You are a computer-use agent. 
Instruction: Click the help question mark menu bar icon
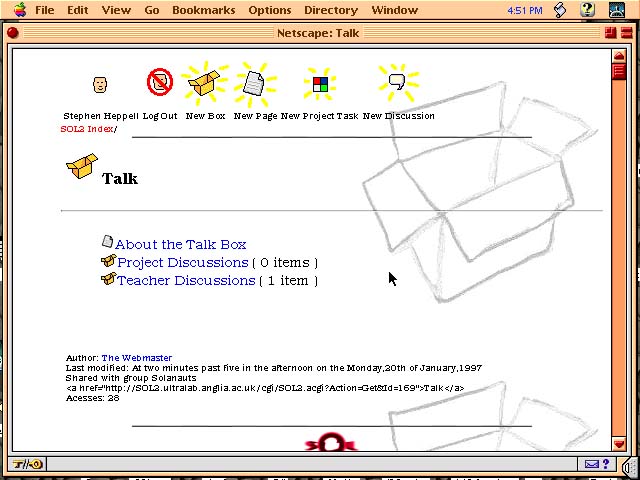(587, 9)
